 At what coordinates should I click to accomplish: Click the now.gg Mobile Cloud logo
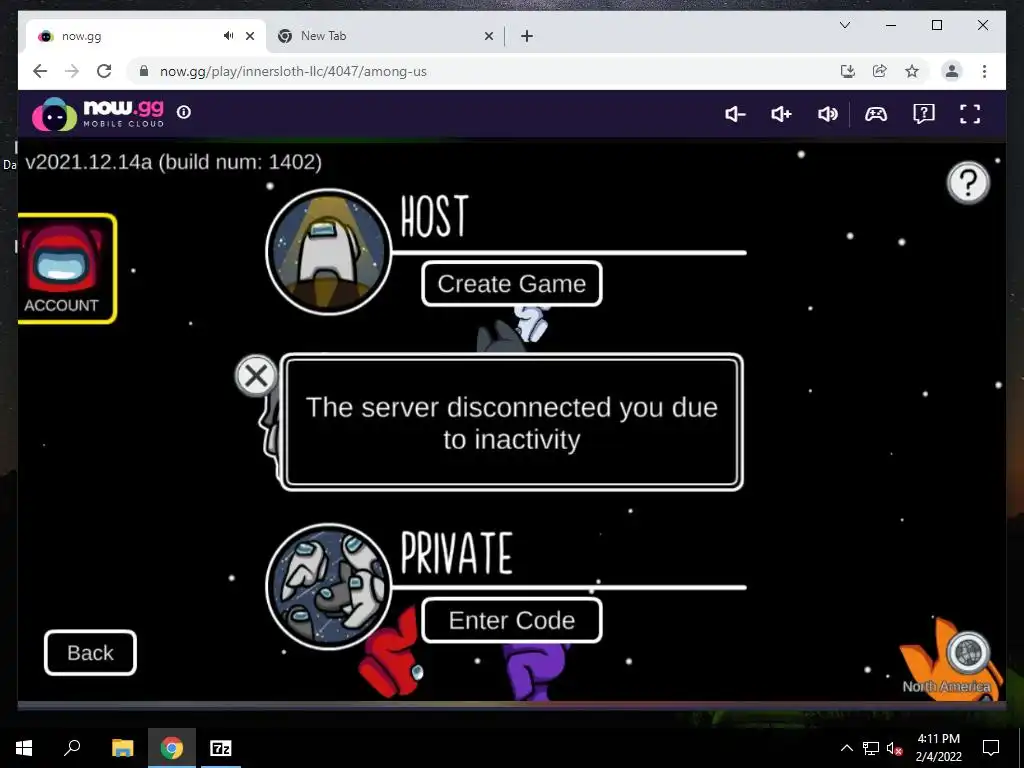pyautogui.click(x=98, y=114)
